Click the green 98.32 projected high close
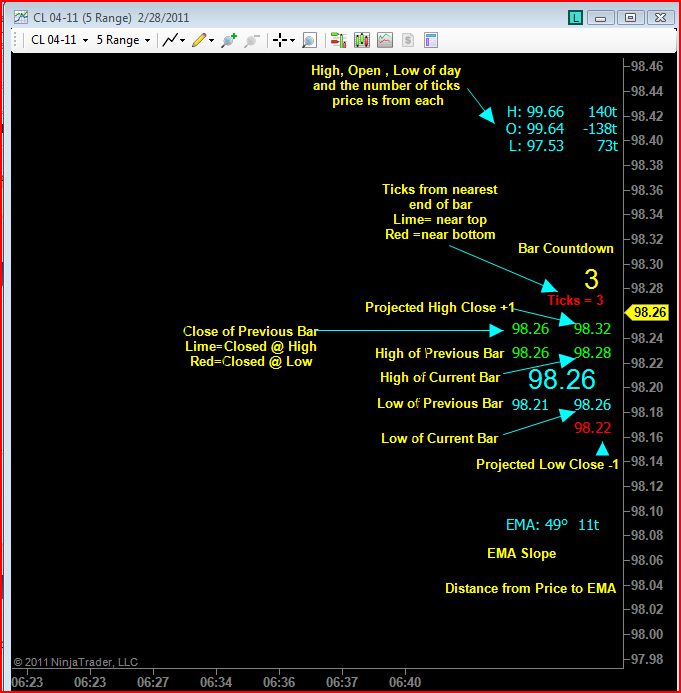Image resolution: width=681 pixels, height=693 pixels. tap(592, 329)
